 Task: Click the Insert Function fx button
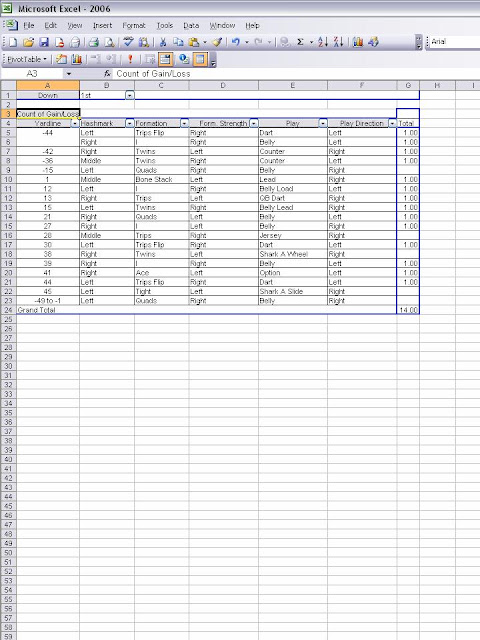point(107,74)
